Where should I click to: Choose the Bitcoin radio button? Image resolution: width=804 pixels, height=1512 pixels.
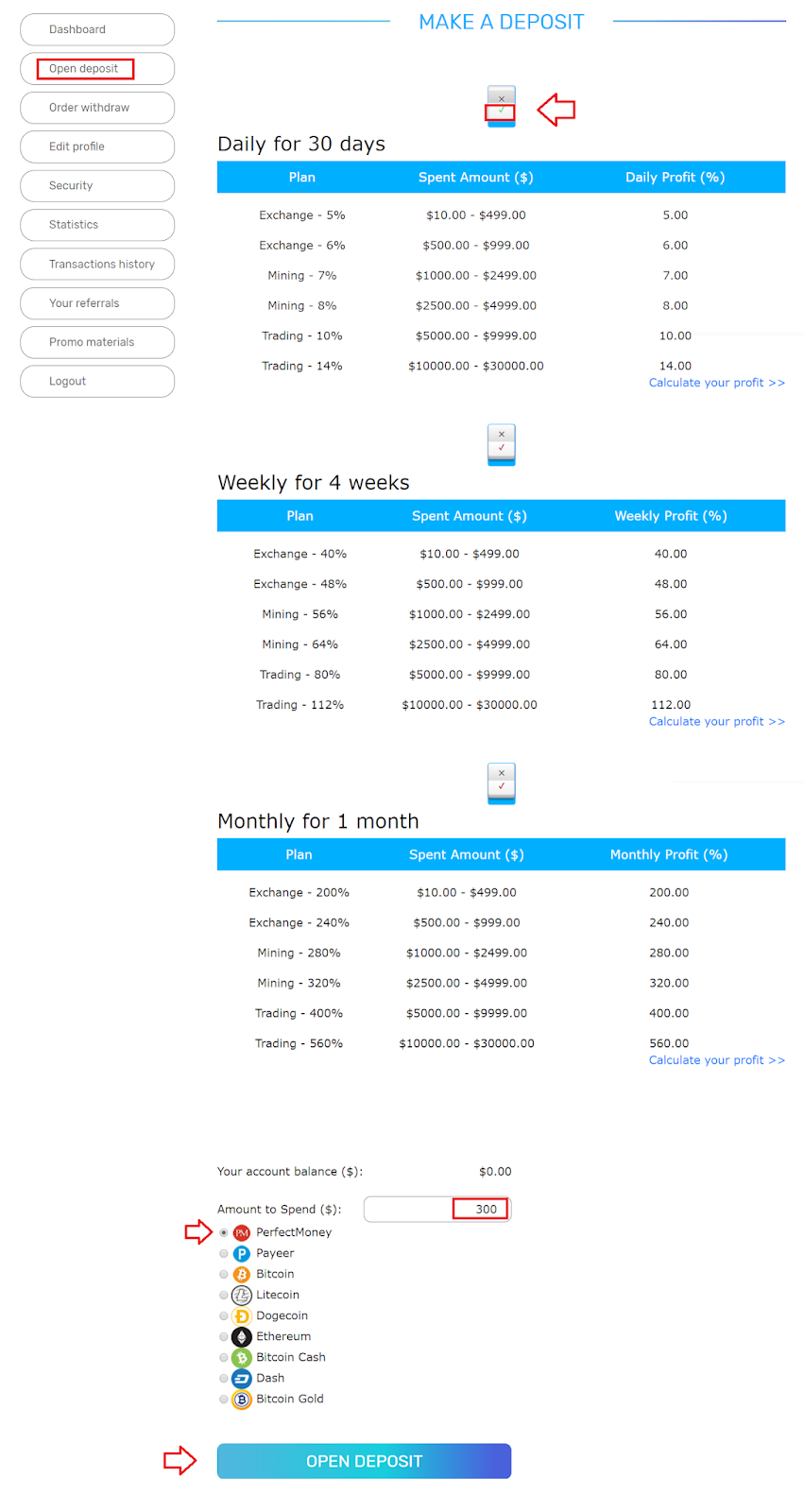[224, 1274]
